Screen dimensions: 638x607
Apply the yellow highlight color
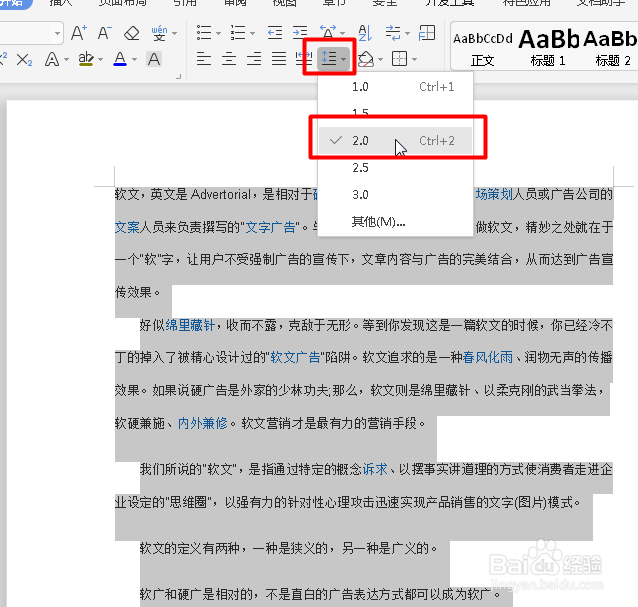coord(86,59)
